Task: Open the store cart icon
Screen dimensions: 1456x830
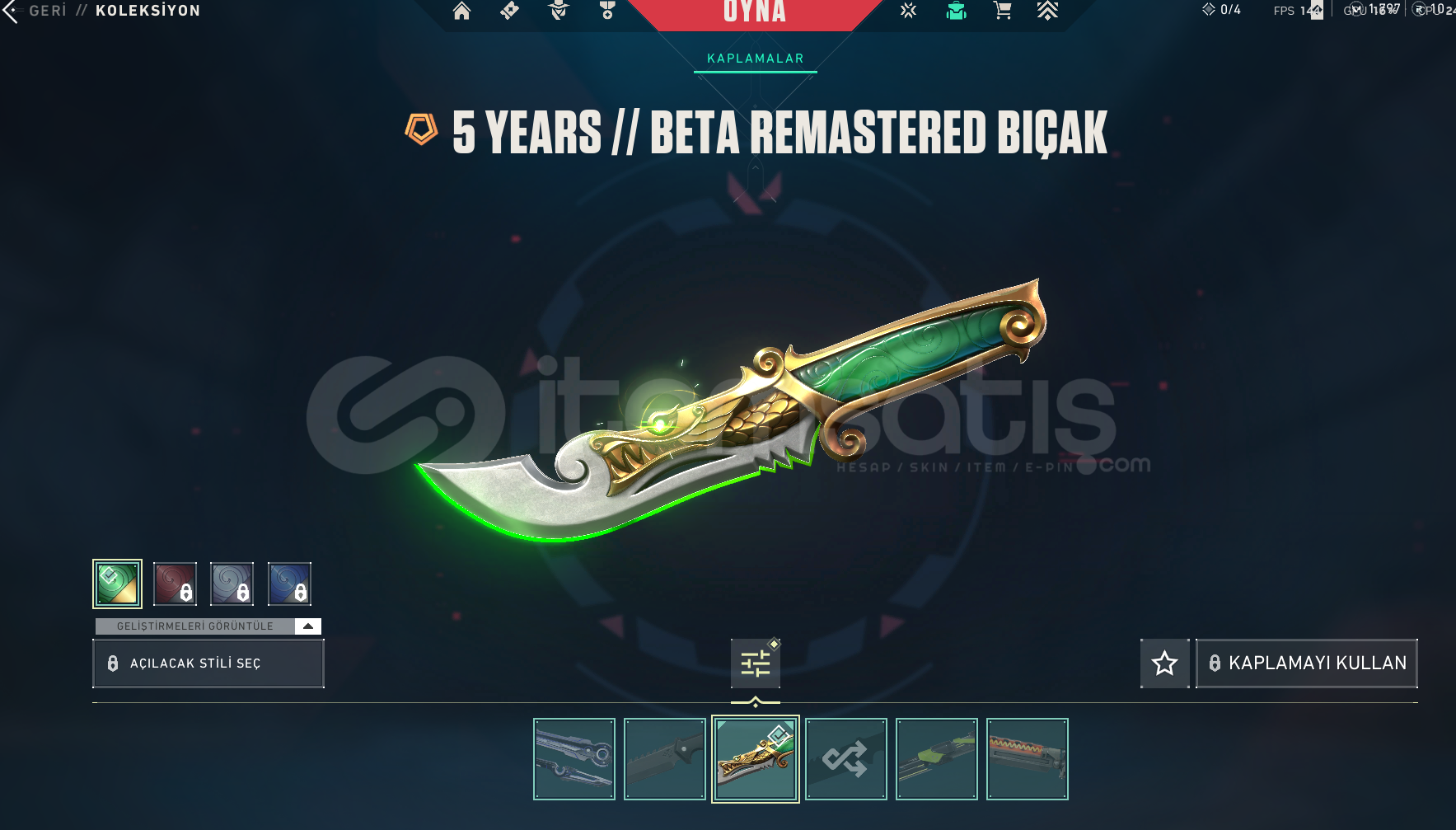Action: pos(1002,11)
